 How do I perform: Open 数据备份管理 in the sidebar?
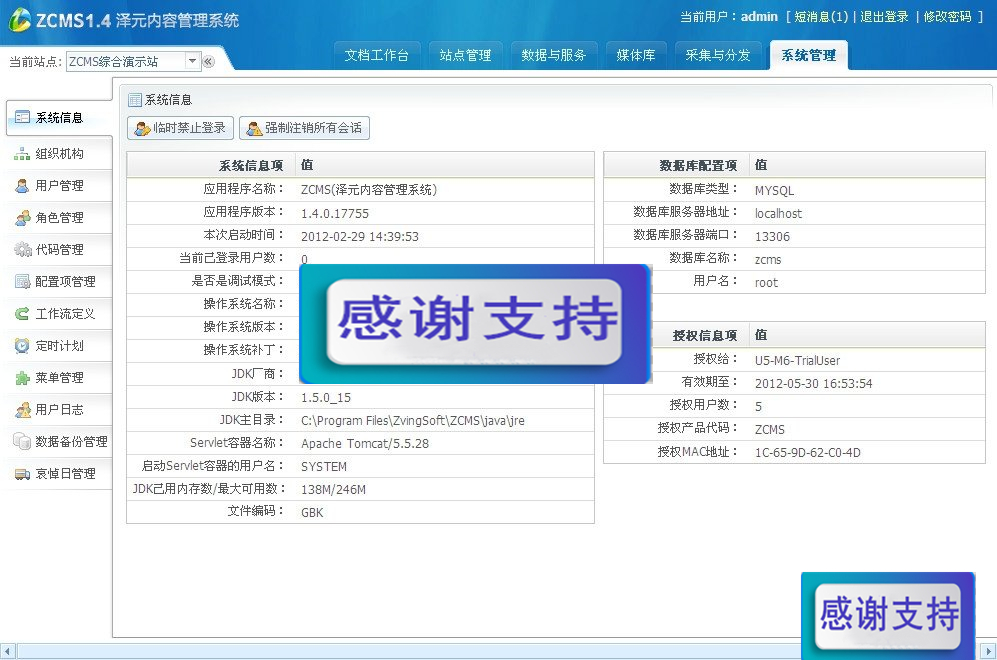(x=59, y=441)
